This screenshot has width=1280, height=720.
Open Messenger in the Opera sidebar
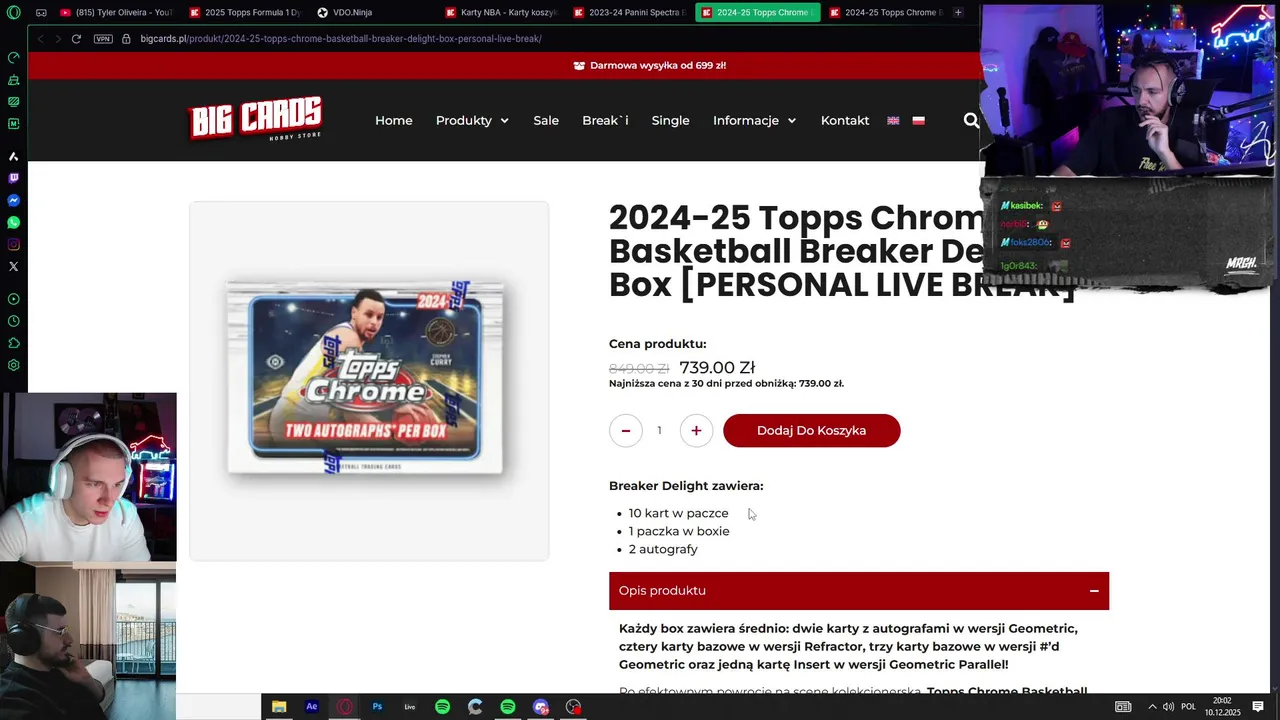[x=13, y=200]
